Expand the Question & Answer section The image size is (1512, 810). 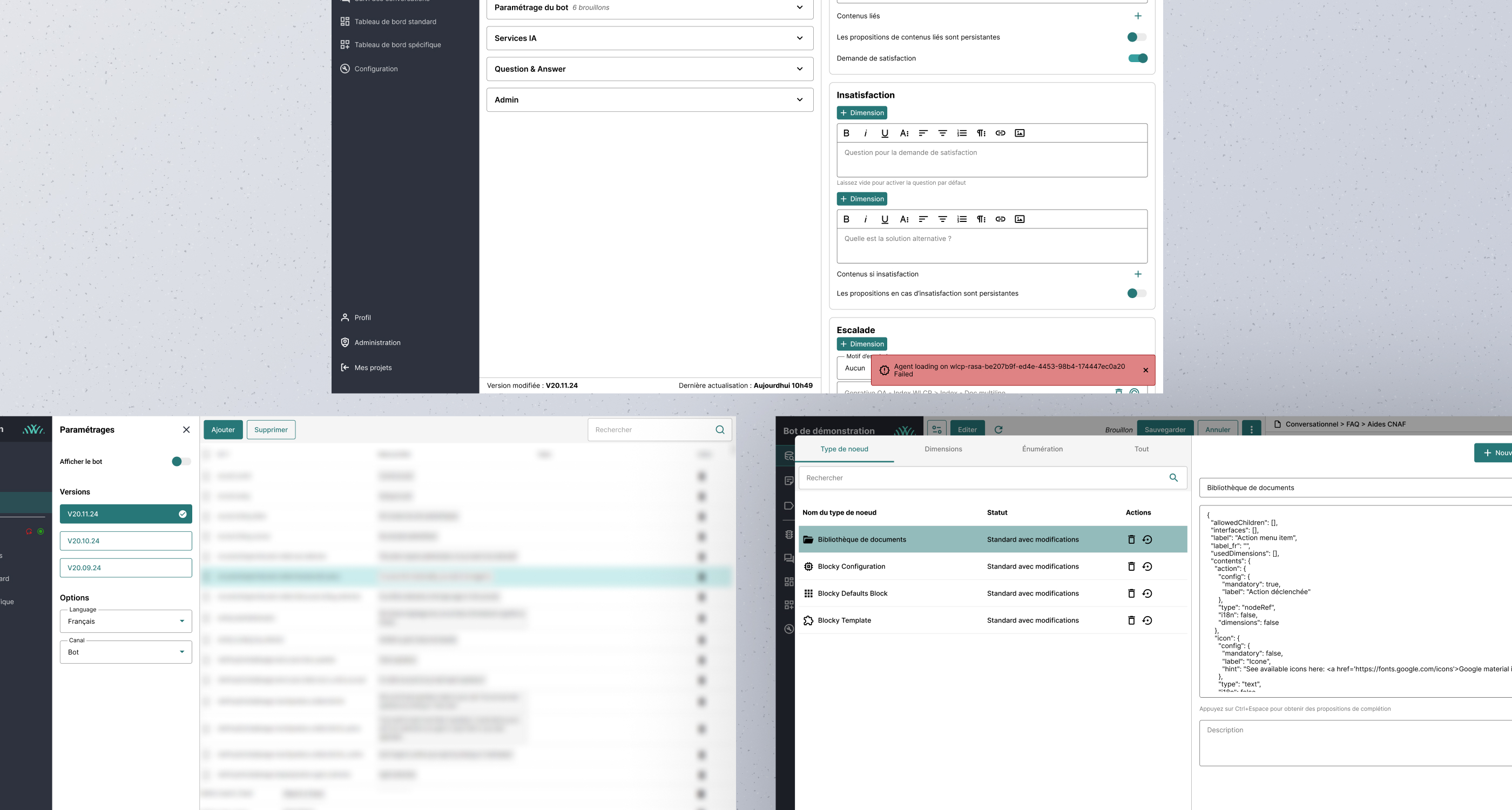tap(650, 69)
